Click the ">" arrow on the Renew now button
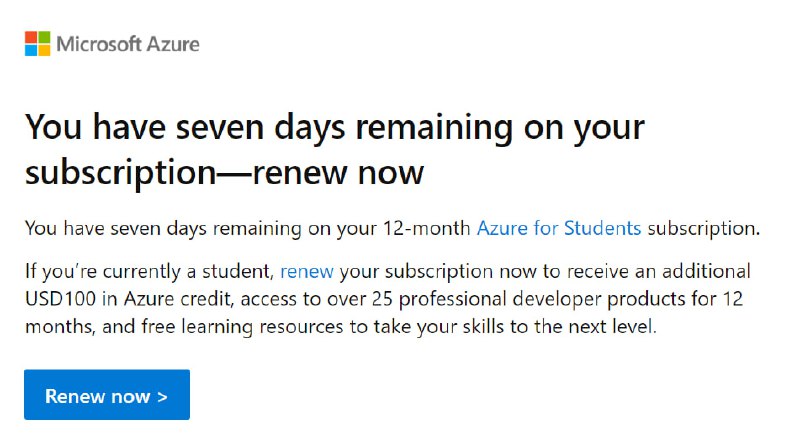This screenshot has width=800, height=446. (x=162, y=396)
